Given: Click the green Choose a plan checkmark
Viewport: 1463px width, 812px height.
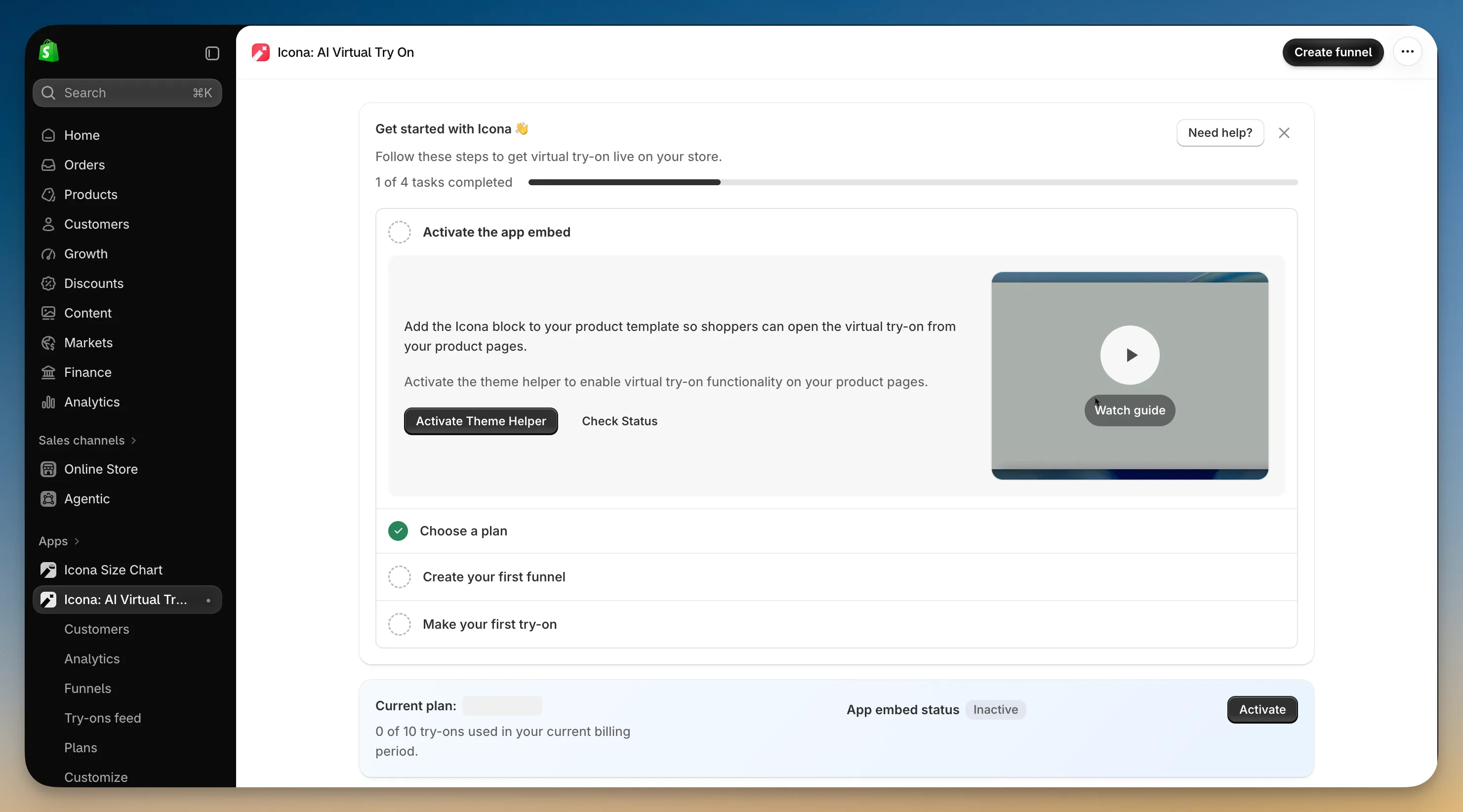Looking at the screenshot, I should coord(398,531).
